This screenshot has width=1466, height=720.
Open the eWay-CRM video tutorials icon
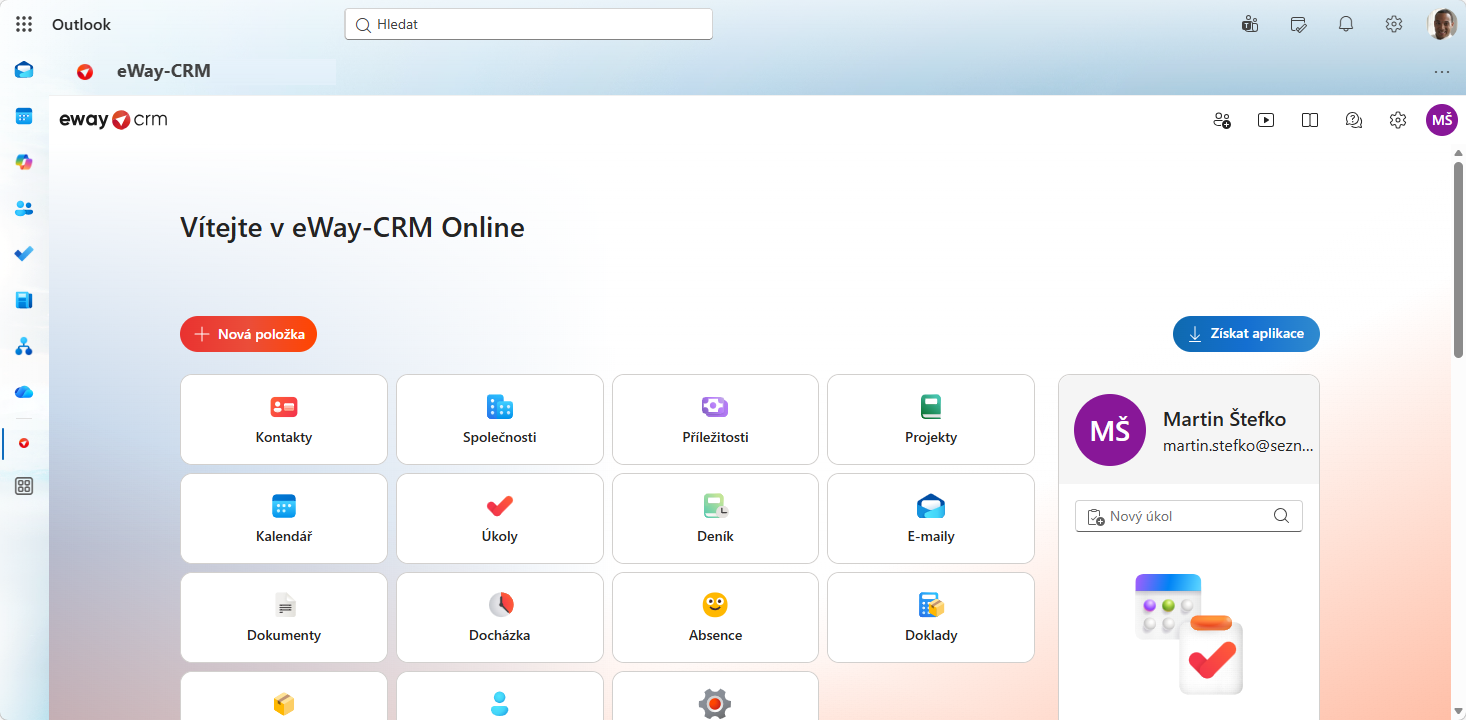click(x=1266, y=120)
